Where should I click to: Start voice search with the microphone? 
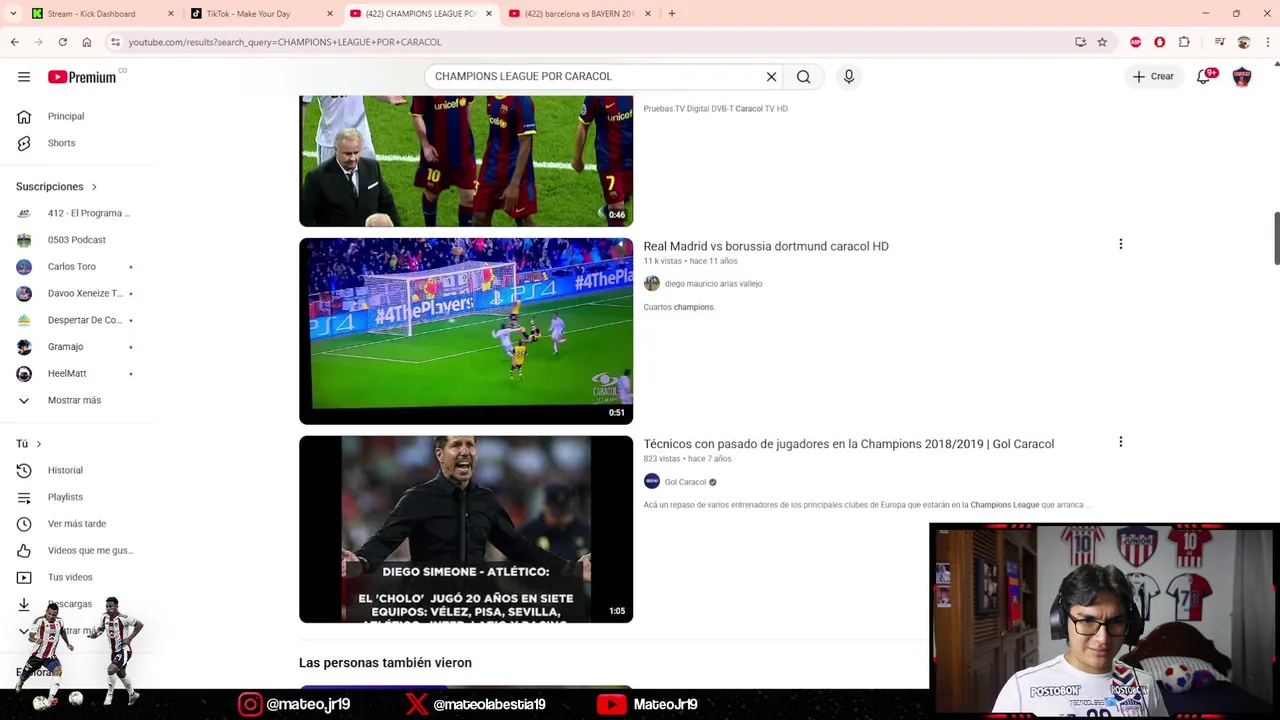[849, 77]
